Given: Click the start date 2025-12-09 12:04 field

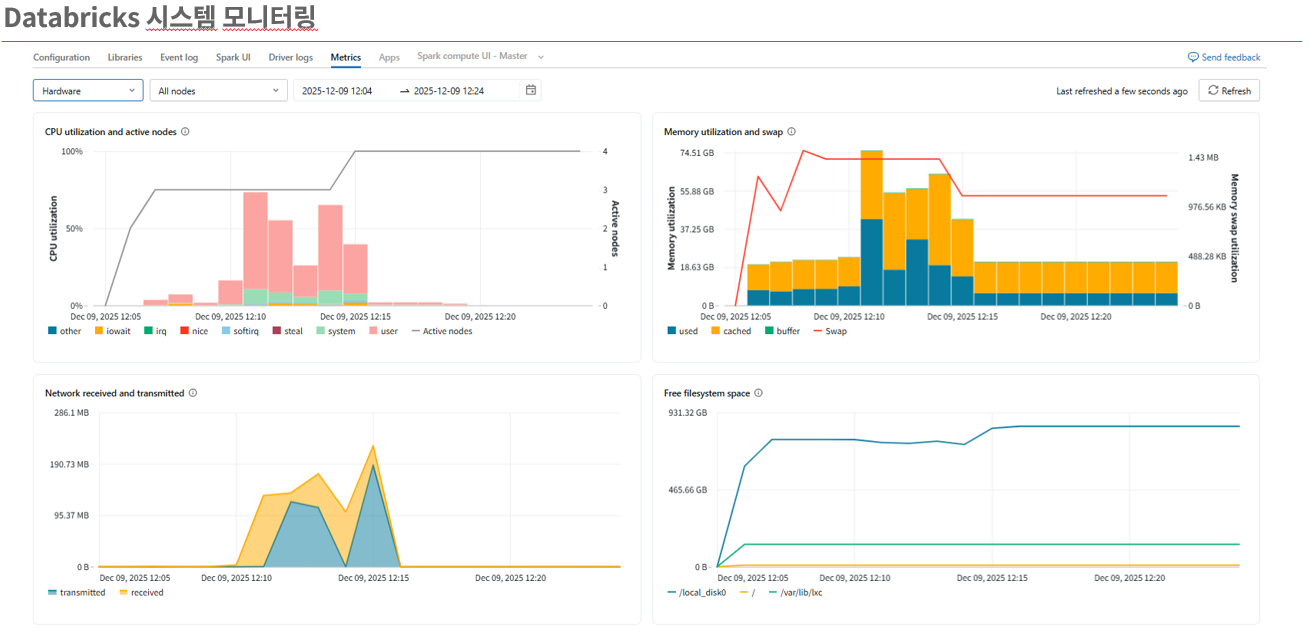Looking at the screenshot, I should coord(337,91).
